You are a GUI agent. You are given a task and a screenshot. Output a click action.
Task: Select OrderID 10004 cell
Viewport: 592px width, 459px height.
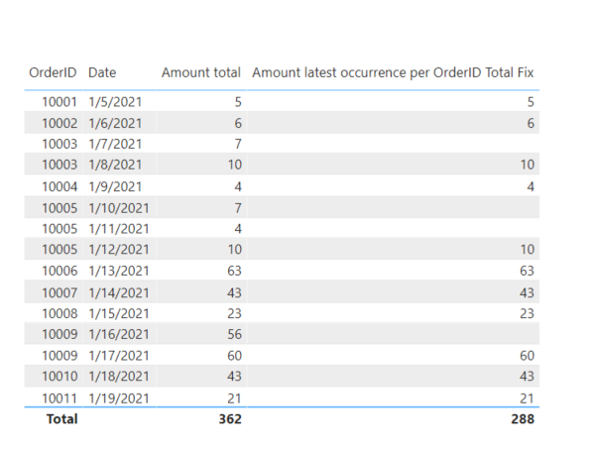(x=59, y=186)
